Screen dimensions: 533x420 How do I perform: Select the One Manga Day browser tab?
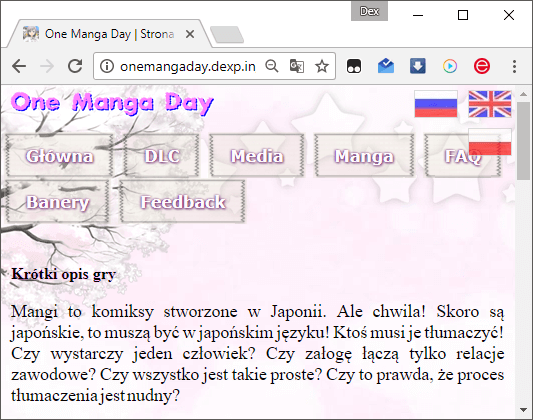pyautogui.click(x=109, y=34)
